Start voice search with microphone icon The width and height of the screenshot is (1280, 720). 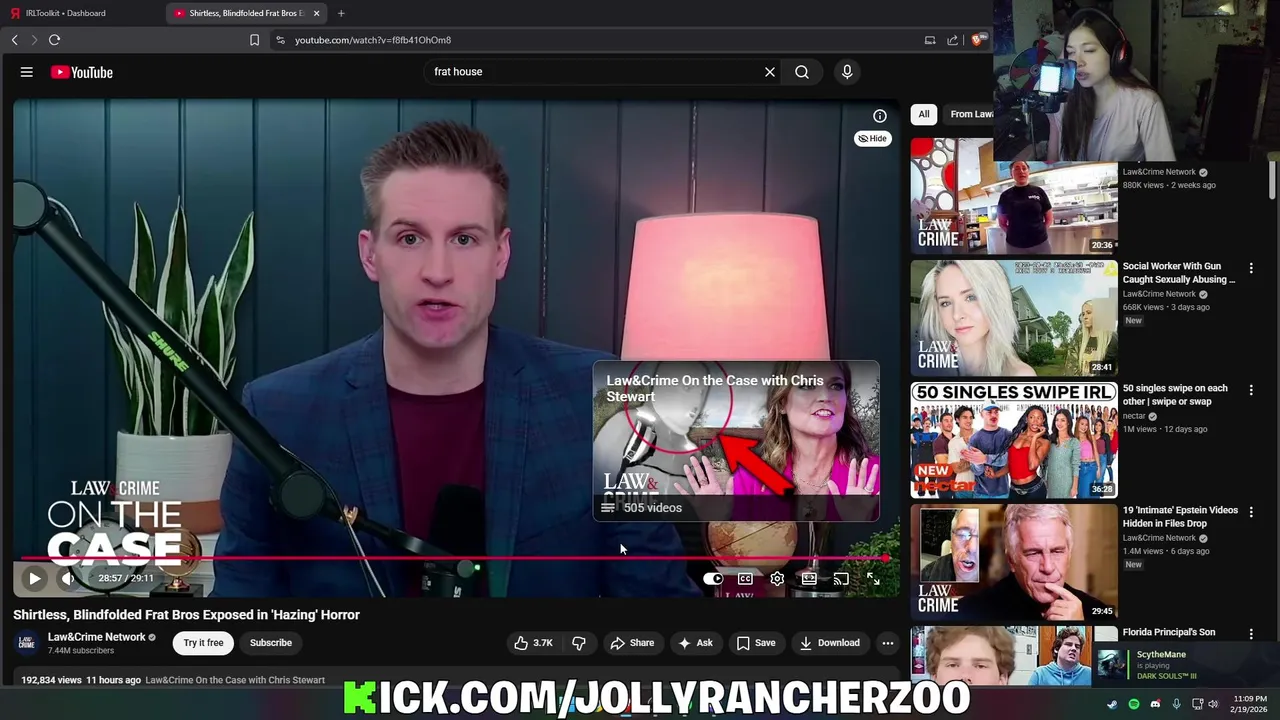[847, 72]
